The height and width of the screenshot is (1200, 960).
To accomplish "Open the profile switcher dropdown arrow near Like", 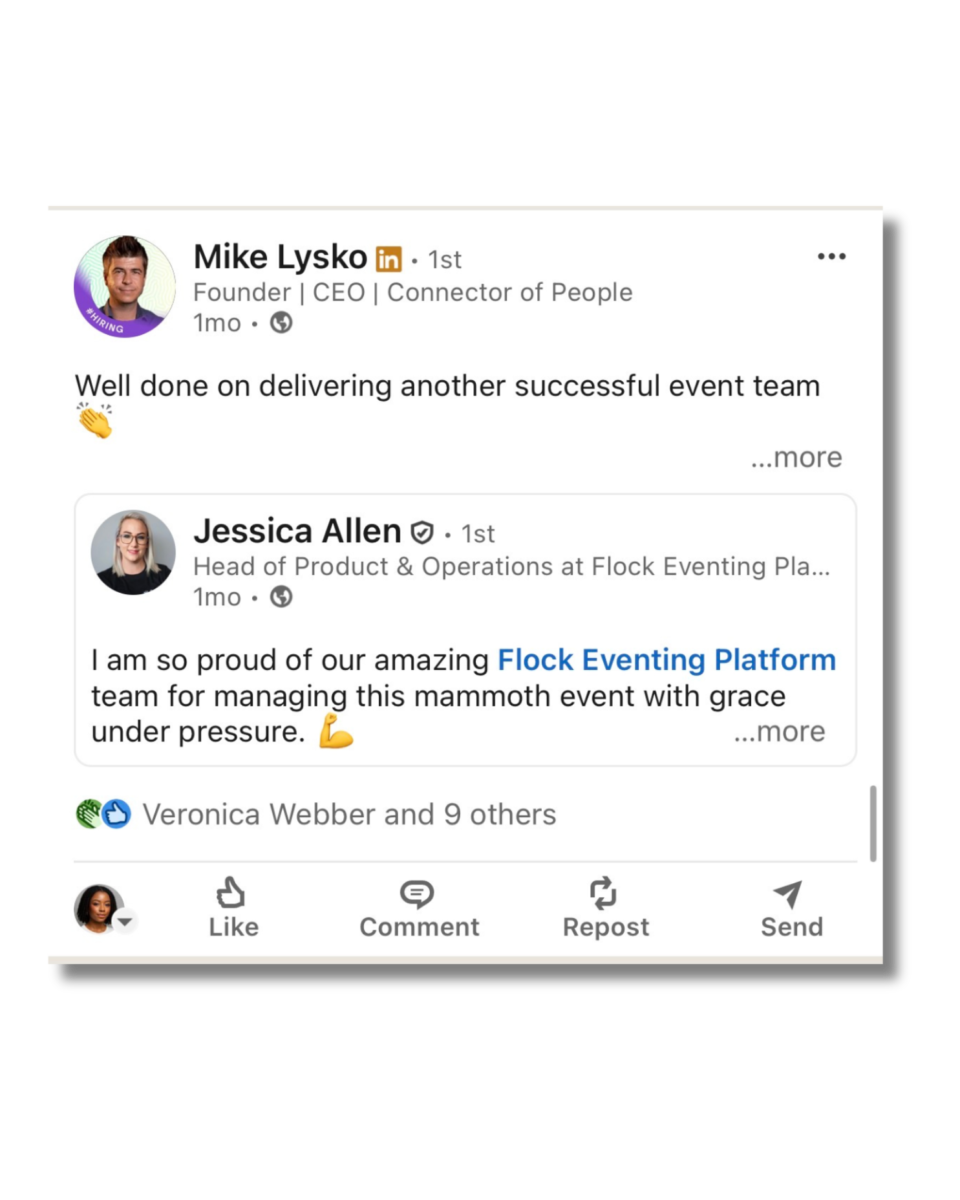I will 125,921.
